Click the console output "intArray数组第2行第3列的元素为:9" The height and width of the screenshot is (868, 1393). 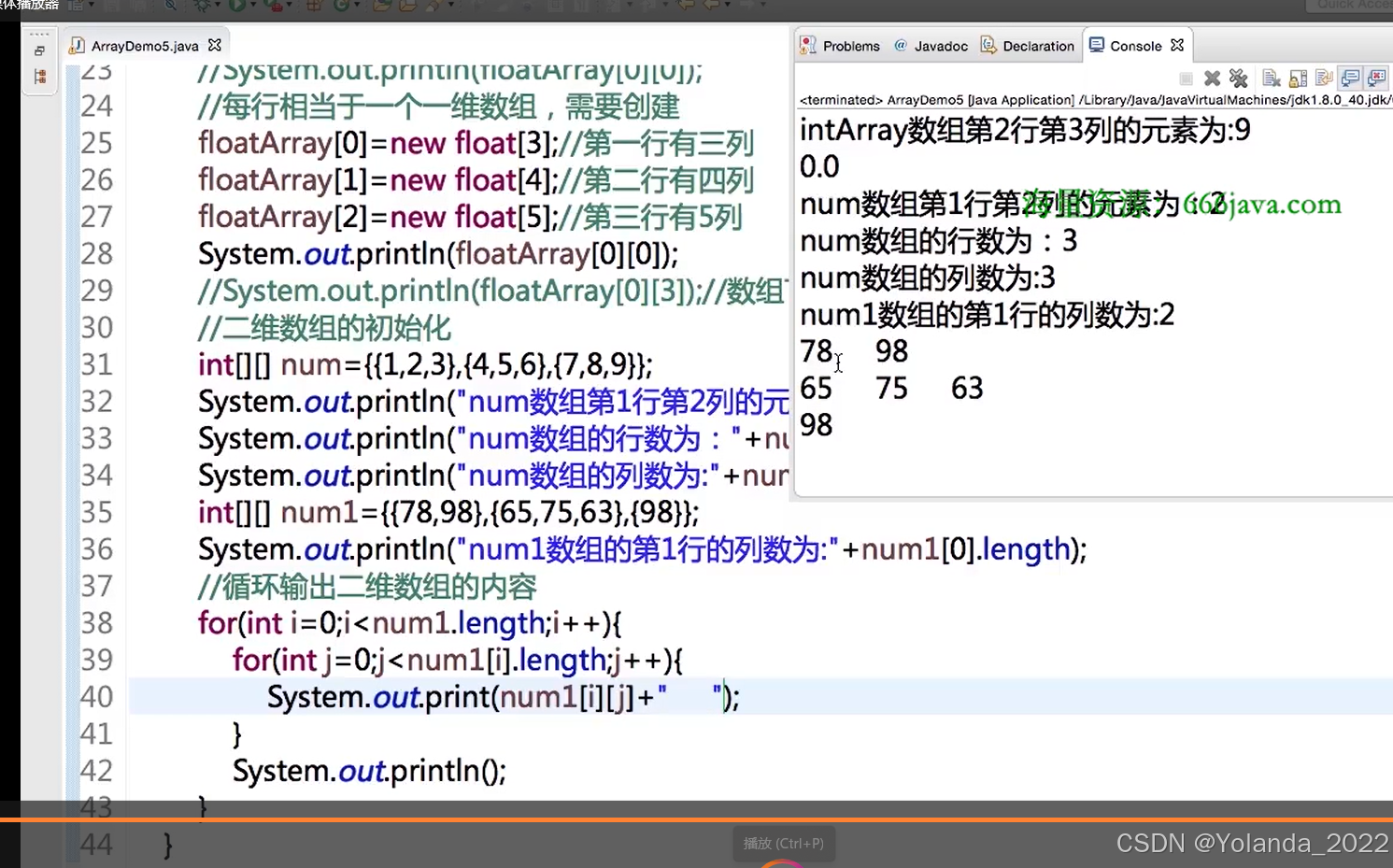pyautogui.click(x=1025, y=130)
